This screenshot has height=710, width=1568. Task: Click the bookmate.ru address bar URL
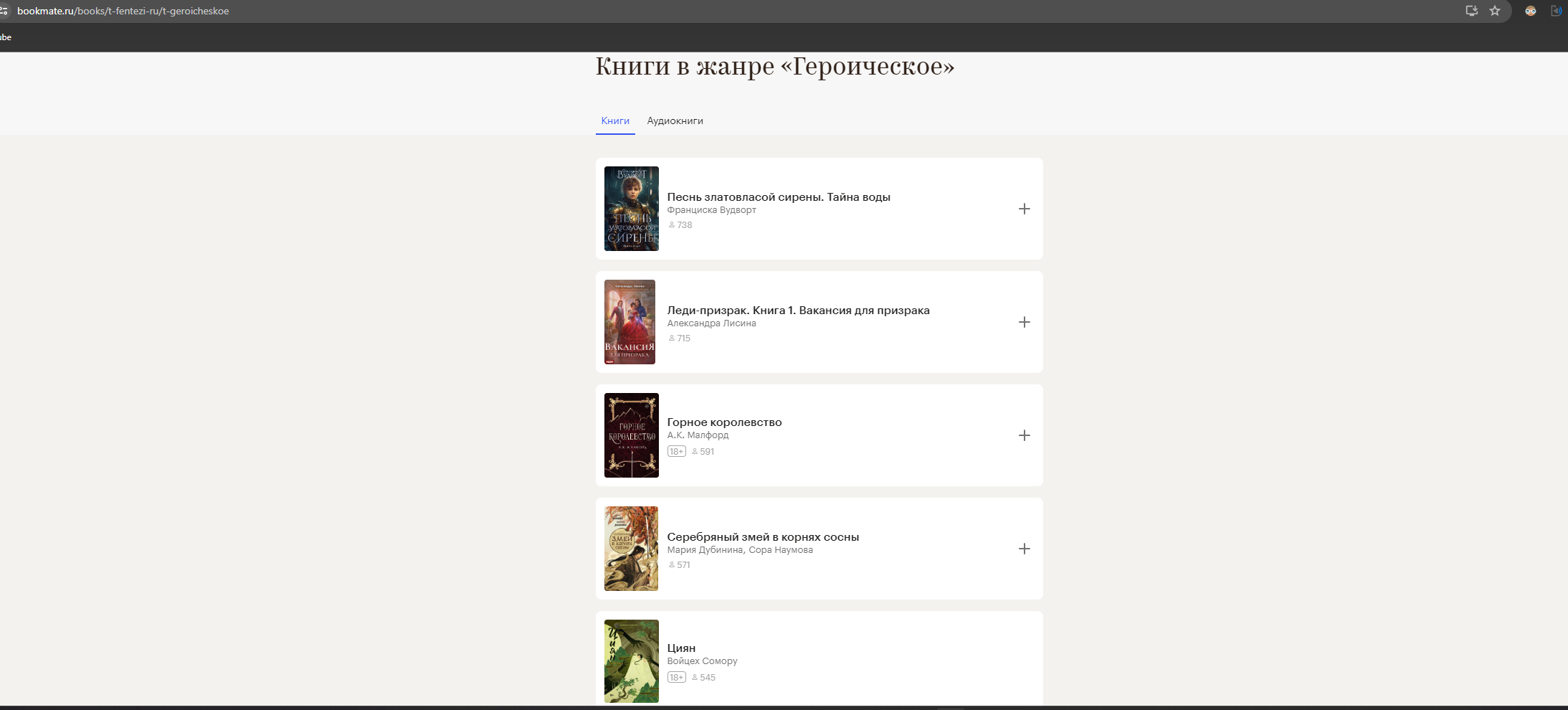click(123, 11)
